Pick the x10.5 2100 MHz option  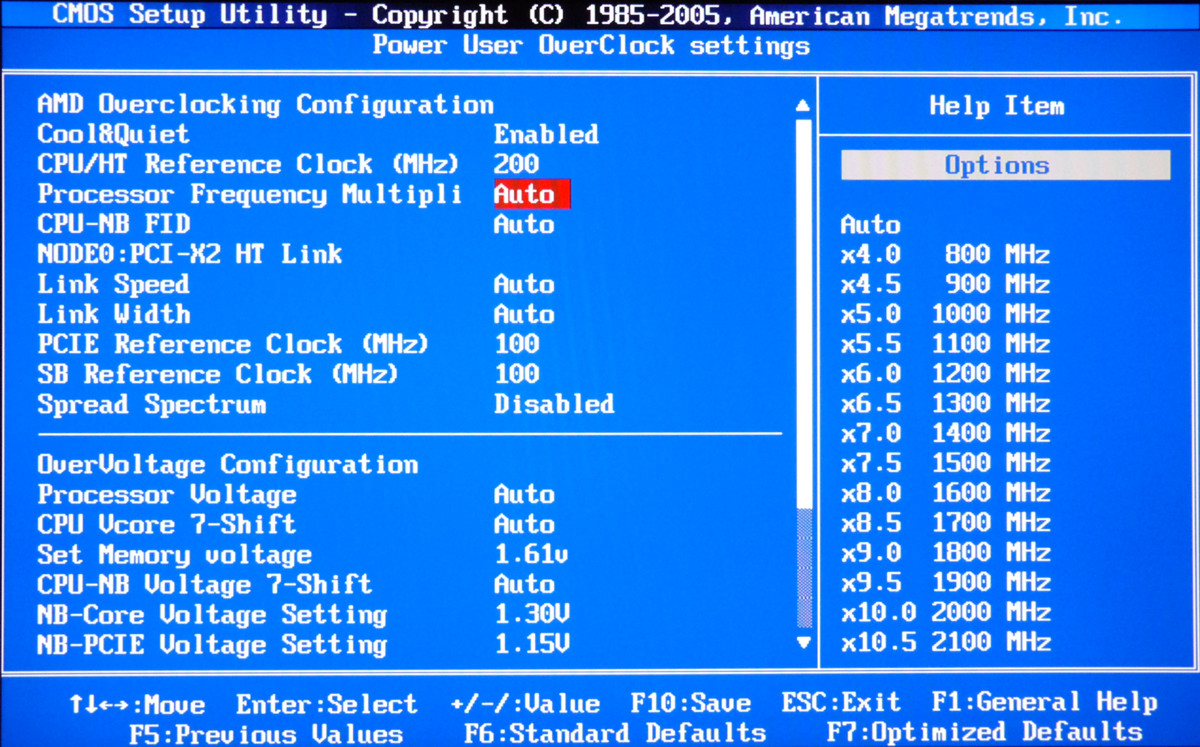click(x=945, y=642)
